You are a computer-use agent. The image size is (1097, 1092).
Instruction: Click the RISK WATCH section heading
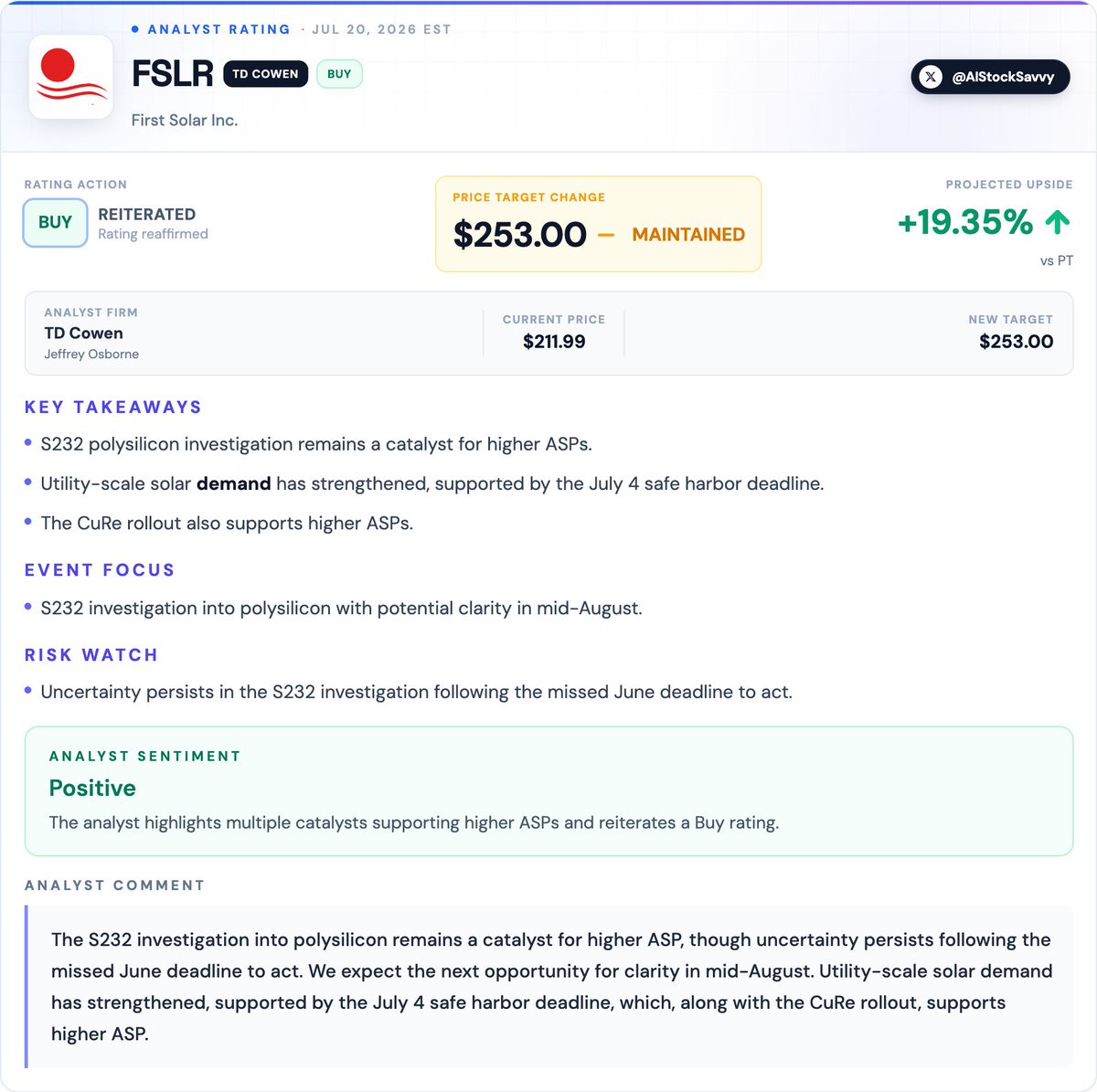(91, 655)
